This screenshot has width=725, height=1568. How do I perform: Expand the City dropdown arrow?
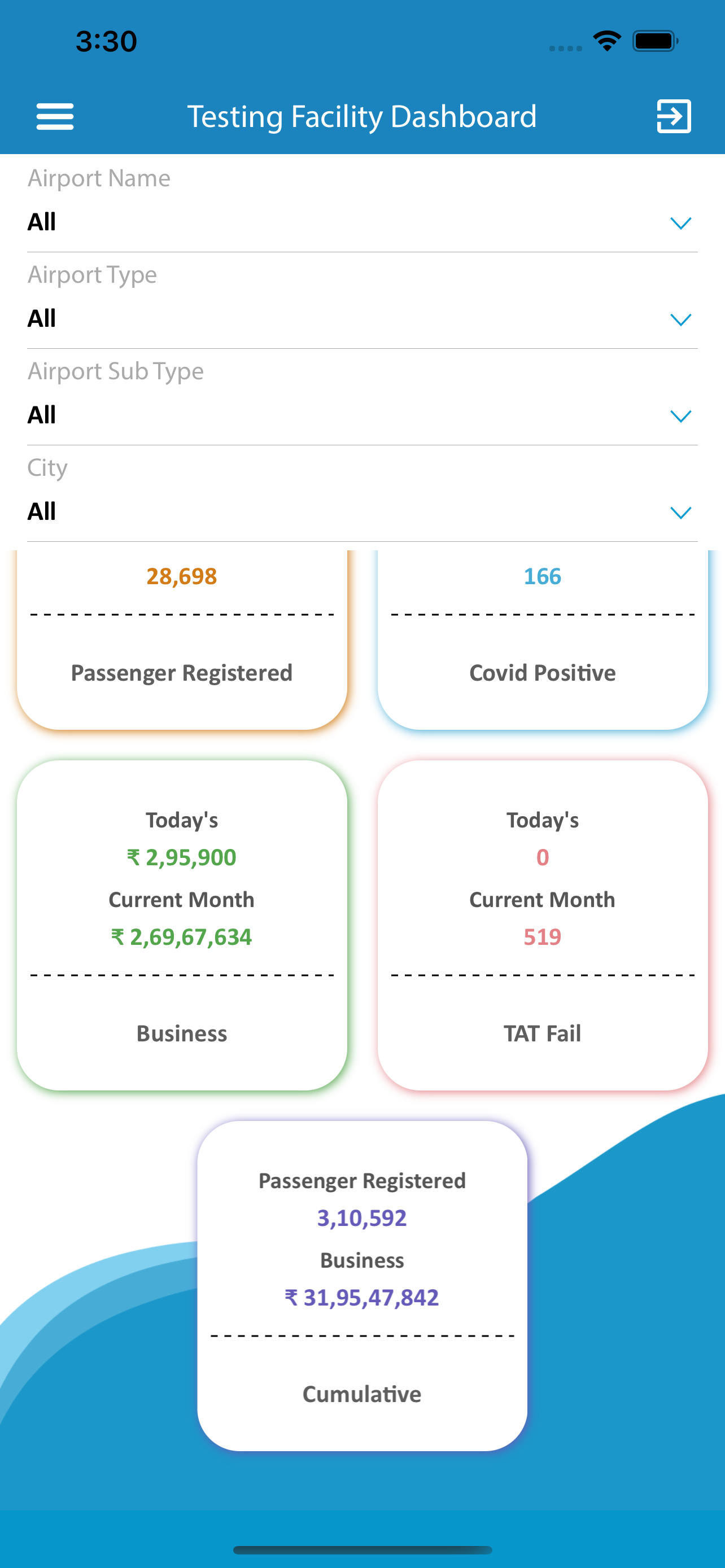(680, 513)
